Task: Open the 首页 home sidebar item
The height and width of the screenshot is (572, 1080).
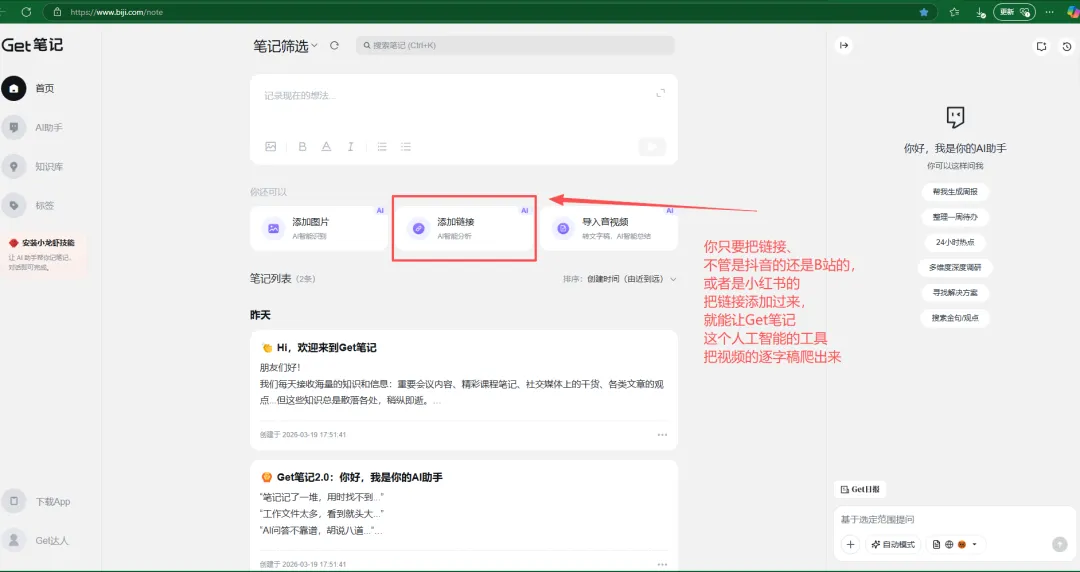Action: [x=29, y=88]
